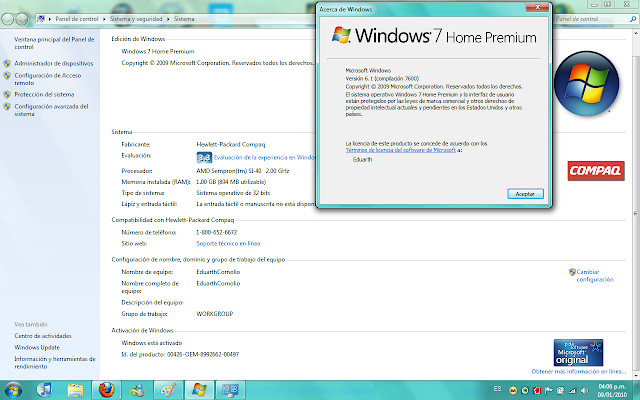Image resolution: width=640 pixels, height=400 pixels.
Task: Click licensed user name Eduarth in dialog
Action: 362,160
